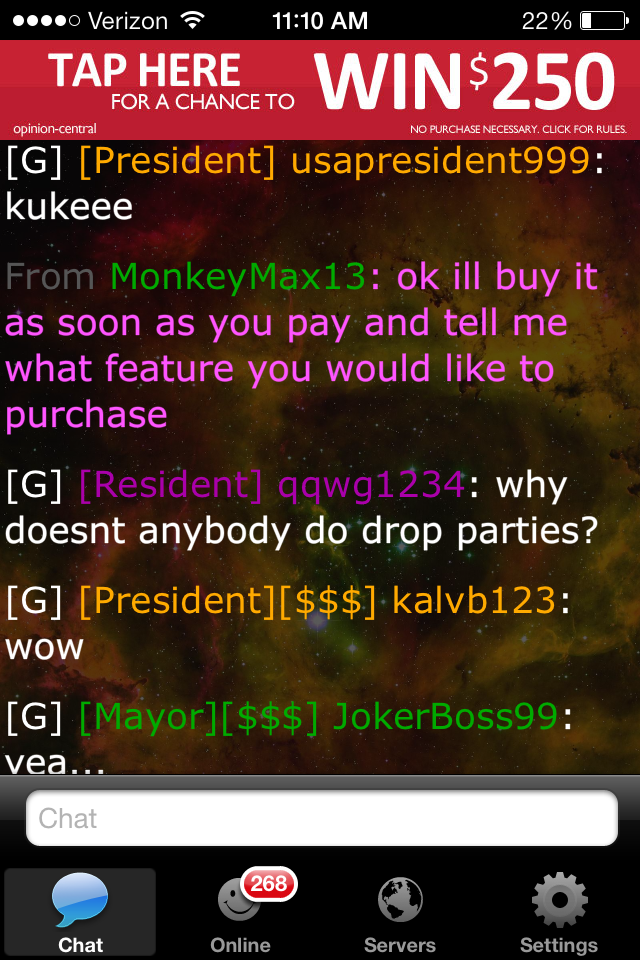Select username qqwg1234 in chat
This screenshot has height=960, width=640.
click(x=371, y=486)
